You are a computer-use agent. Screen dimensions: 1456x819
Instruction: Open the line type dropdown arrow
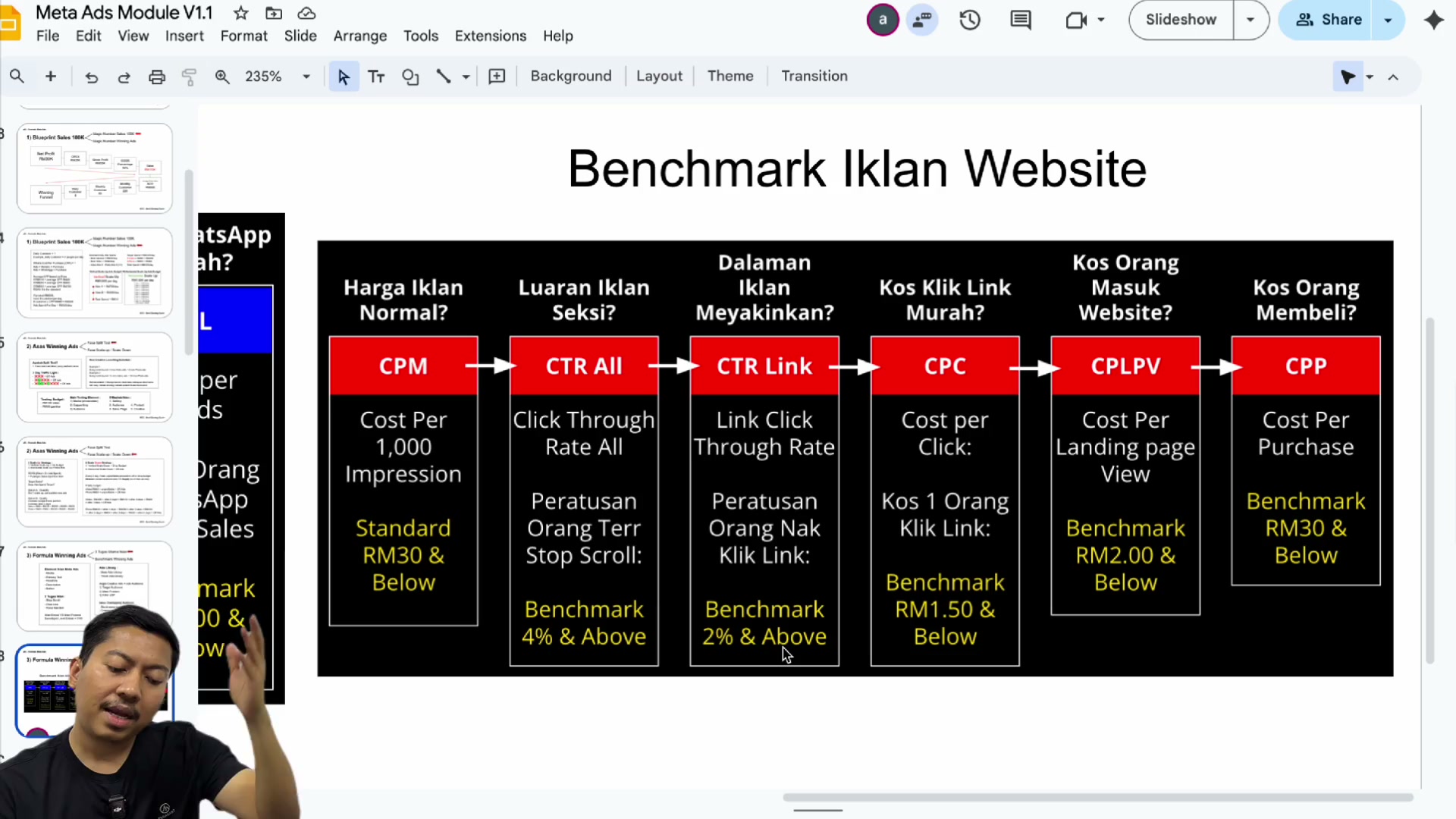tap(466, 77)
